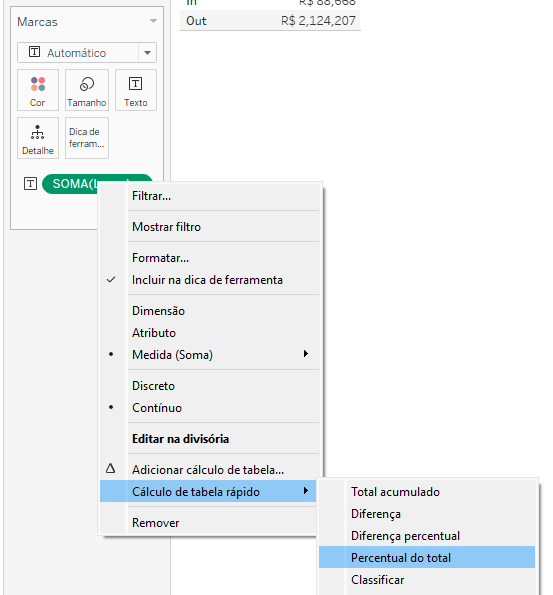Viewport: 553px width, 595px height.
Task: Select Atributo option
Action: pyautogui.click(x=210, y=333)
